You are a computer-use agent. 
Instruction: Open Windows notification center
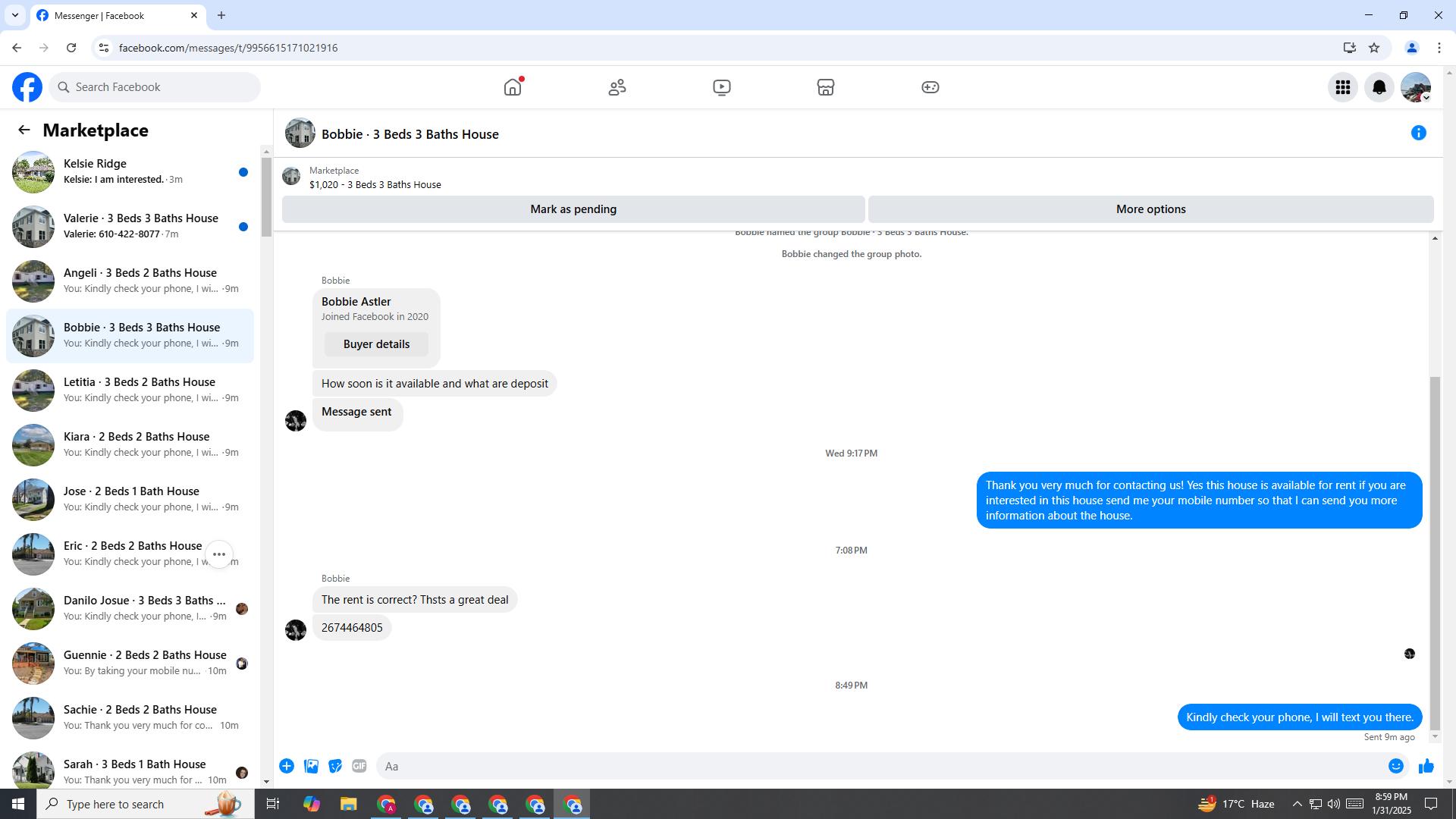click(x=1432, y=804)
